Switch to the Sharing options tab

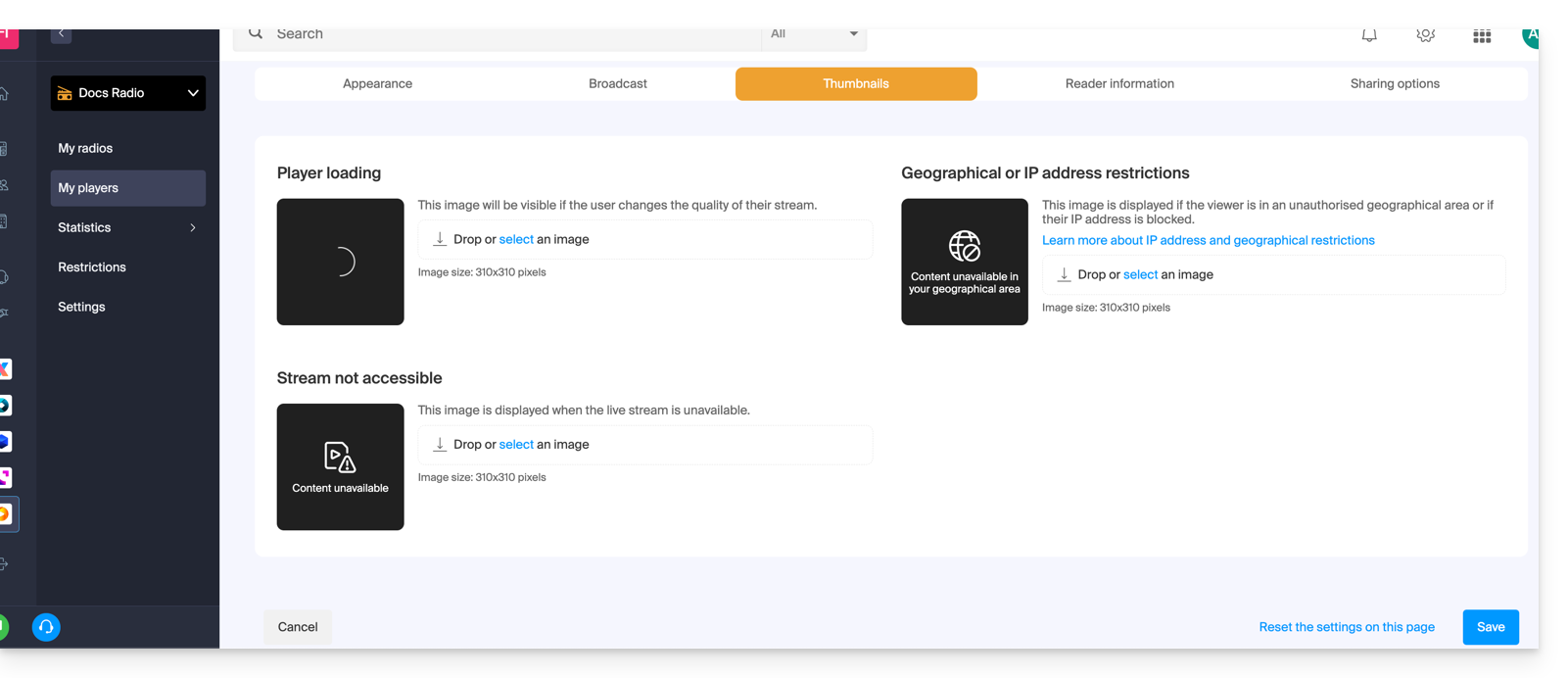tap(1395, 83)
